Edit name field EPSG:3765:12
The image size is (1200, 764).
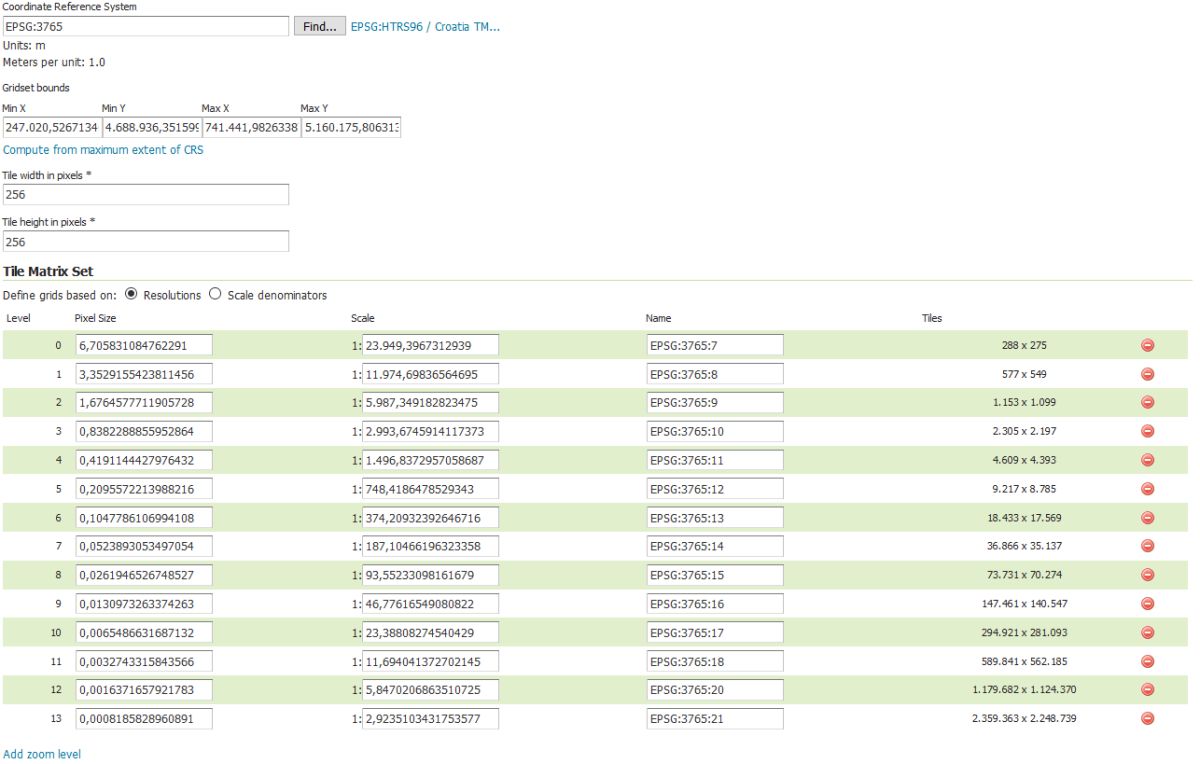(x=715, y=488)
